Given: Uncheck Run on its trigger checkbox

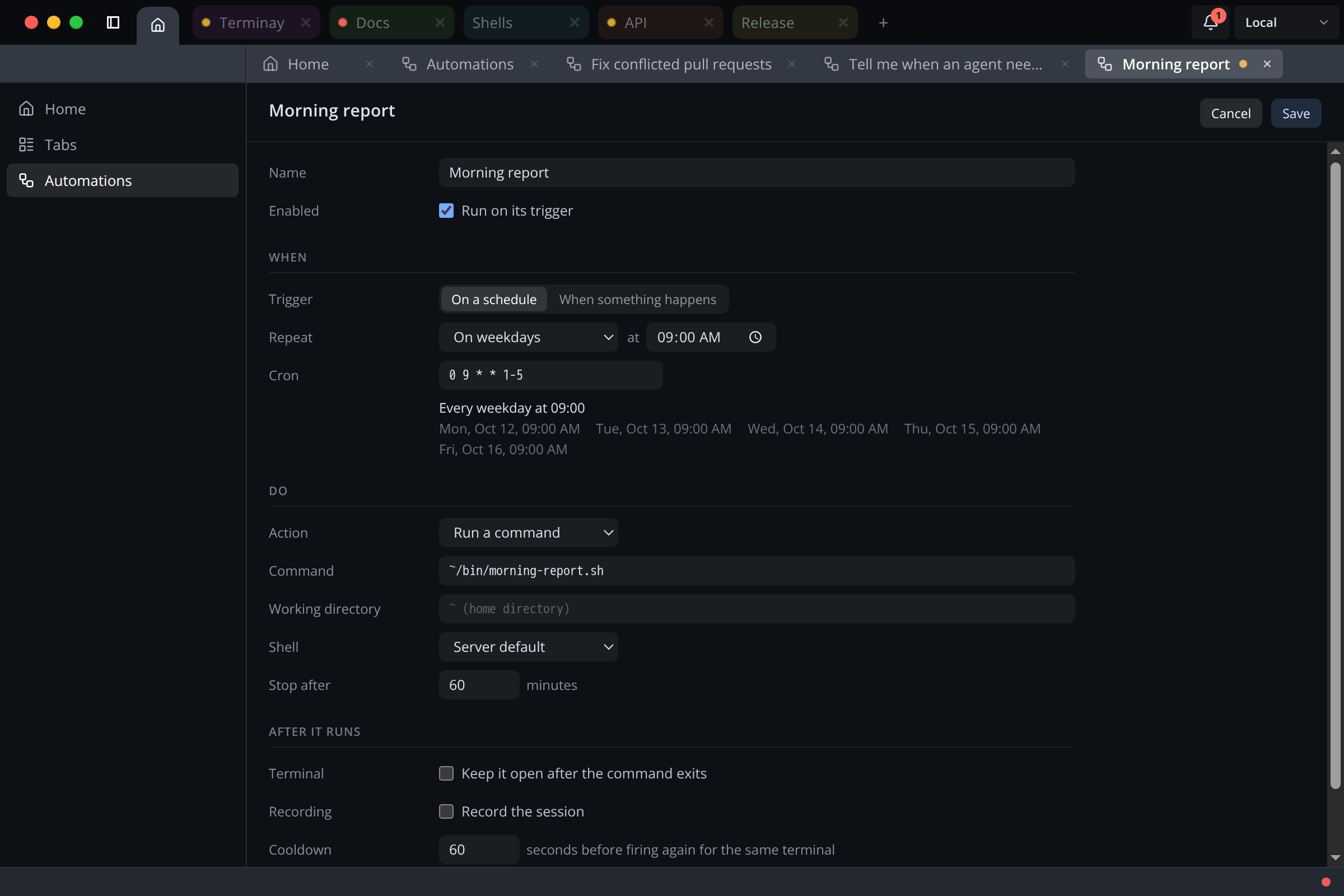Looking at the screenshot, I should (x=446, y=211).
